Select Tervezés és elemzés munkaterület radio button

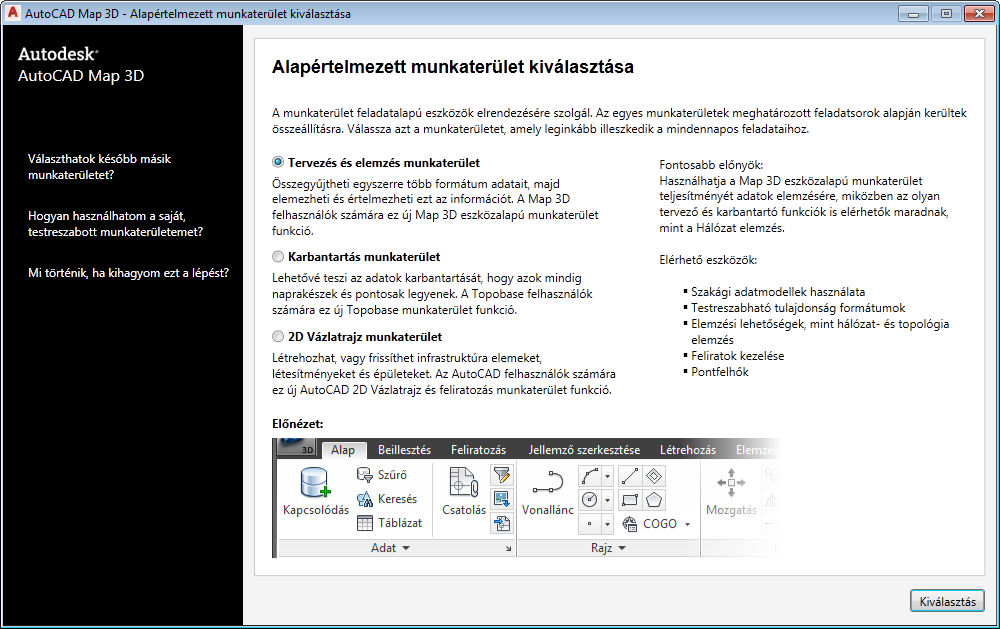(x=278, y=163)
